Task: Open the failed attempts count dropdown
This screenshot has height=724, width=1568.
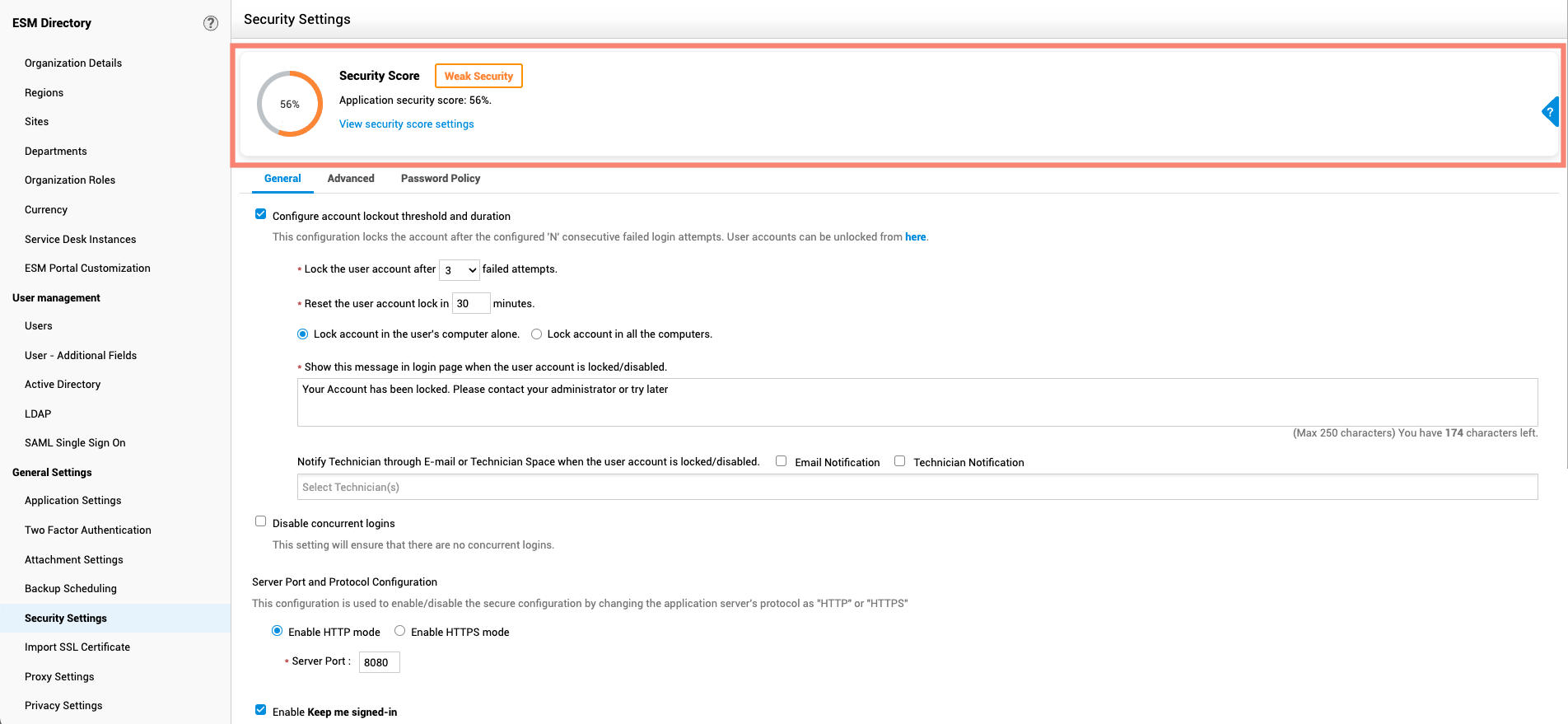Action: (x=460, y=270)
